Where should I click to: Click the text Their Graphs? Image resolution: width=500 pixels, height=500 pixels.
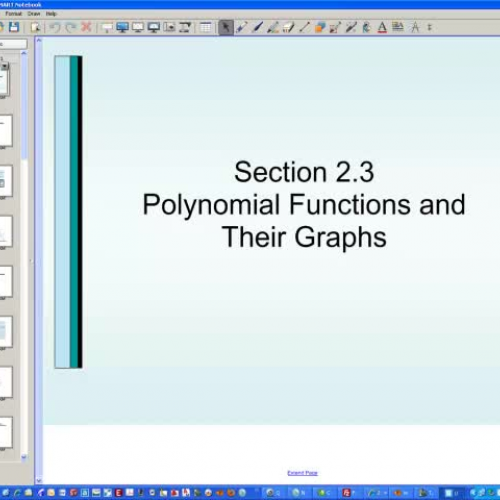coord(304,237)
